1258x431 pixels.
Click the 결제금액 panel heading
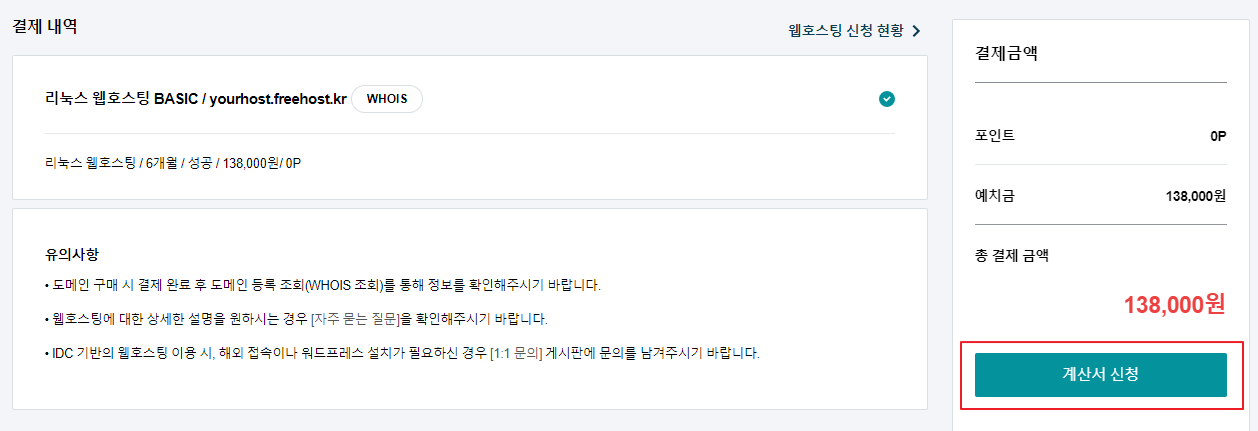pyautogui.click(x=1006, y=53)
